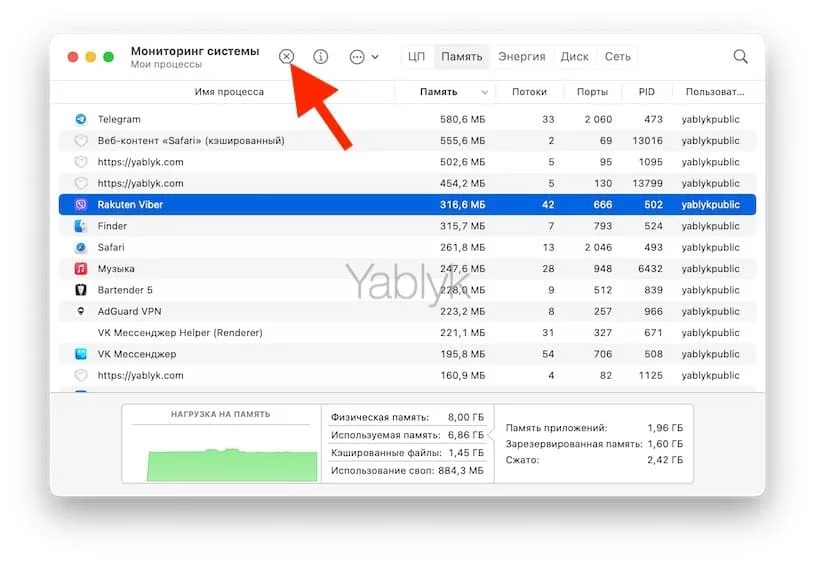Sort by the Память column header
This screenshot has width=815, height=562.
pyautogui.click(x=439, y=92)
